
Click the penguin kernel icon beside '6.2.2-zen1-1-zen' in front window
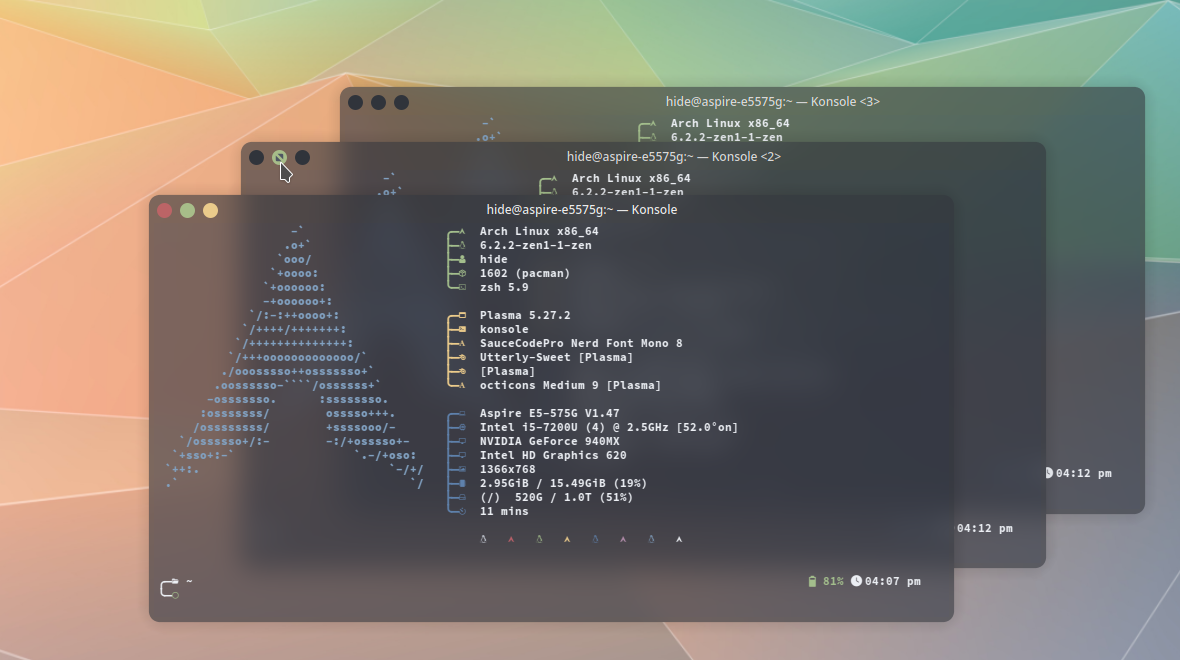462,245
